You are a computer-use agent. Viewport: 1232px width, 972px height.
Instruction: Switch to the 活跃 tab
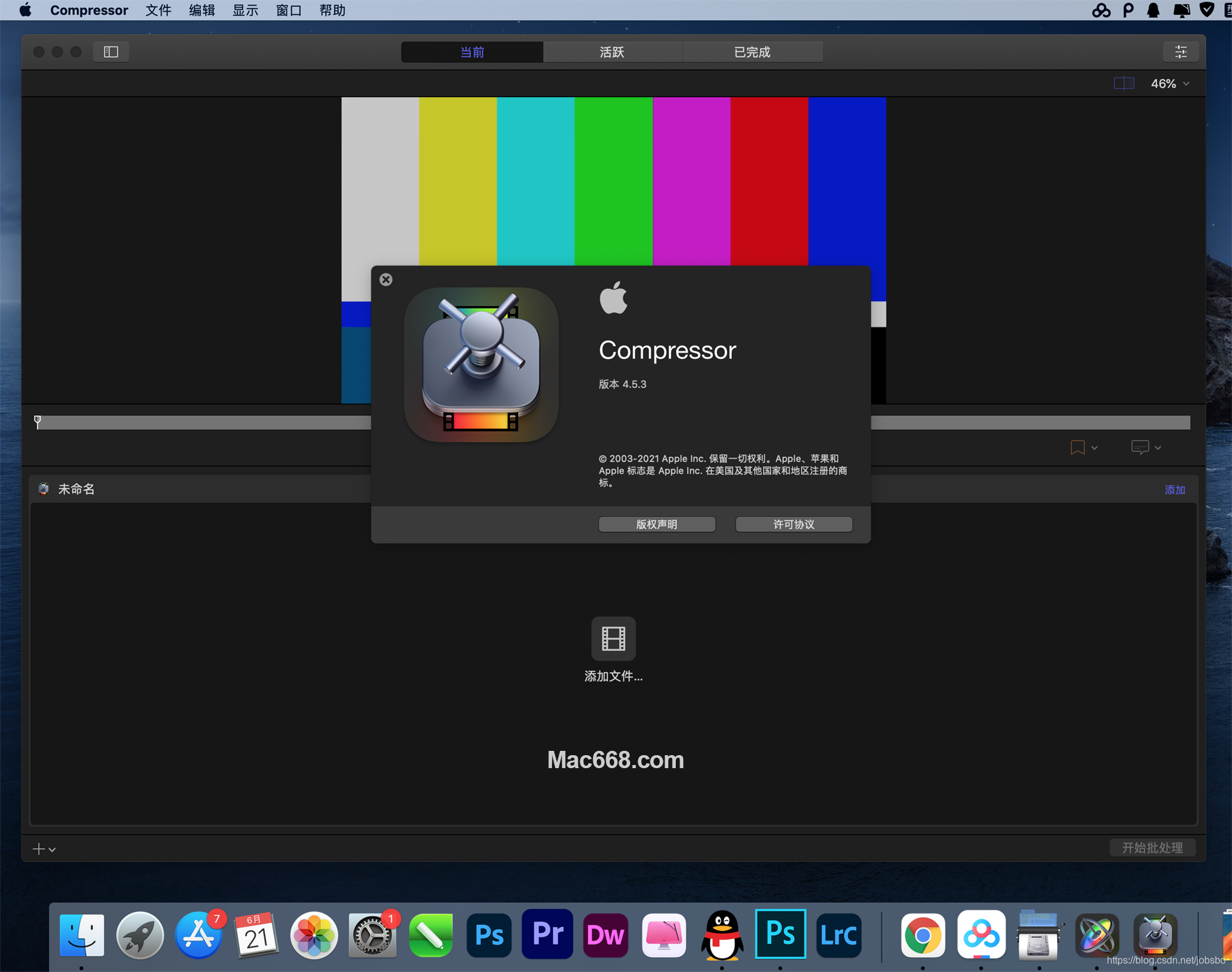612,52
